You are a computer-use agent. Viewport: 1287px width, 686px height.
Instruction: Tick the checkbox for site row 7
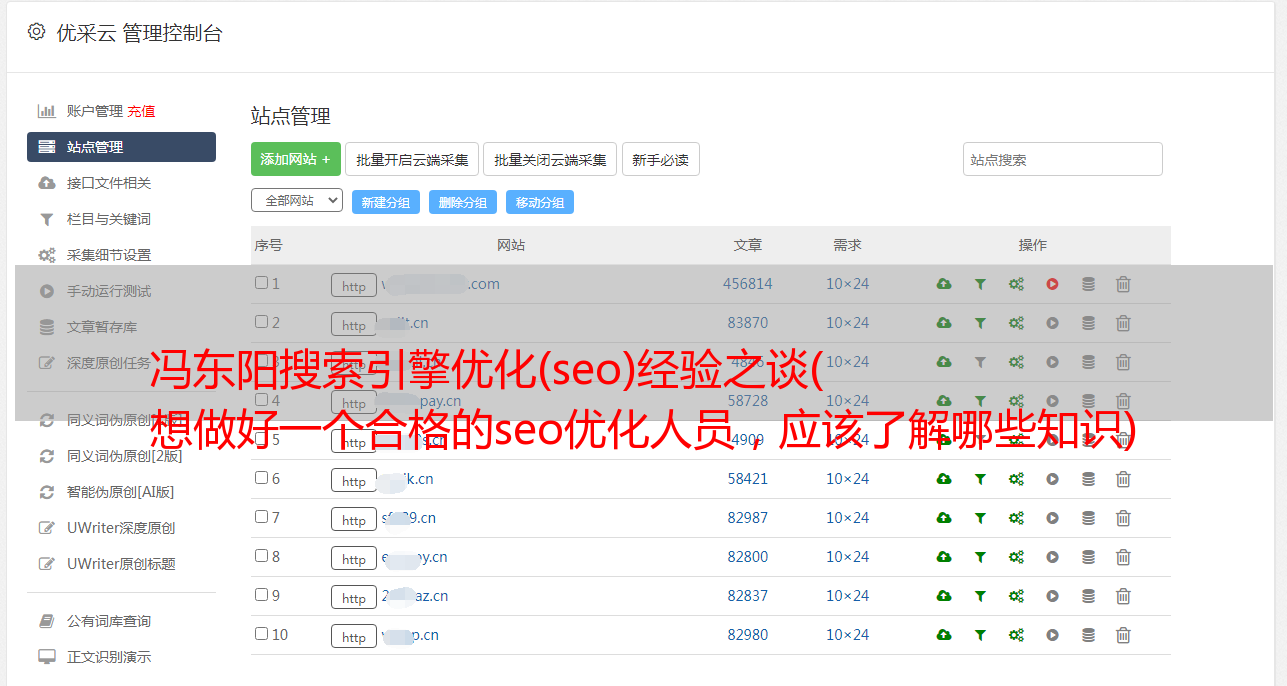[261, 517]
